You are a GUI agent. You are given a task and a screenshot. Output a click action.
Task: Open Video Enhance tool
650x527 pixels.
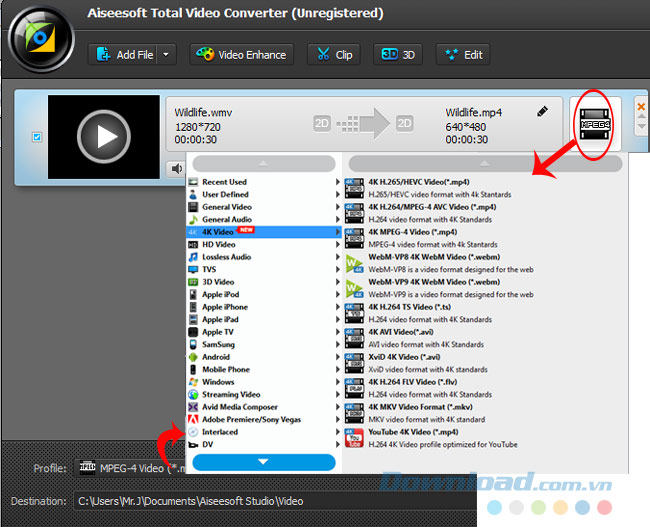tap(241, 55)
